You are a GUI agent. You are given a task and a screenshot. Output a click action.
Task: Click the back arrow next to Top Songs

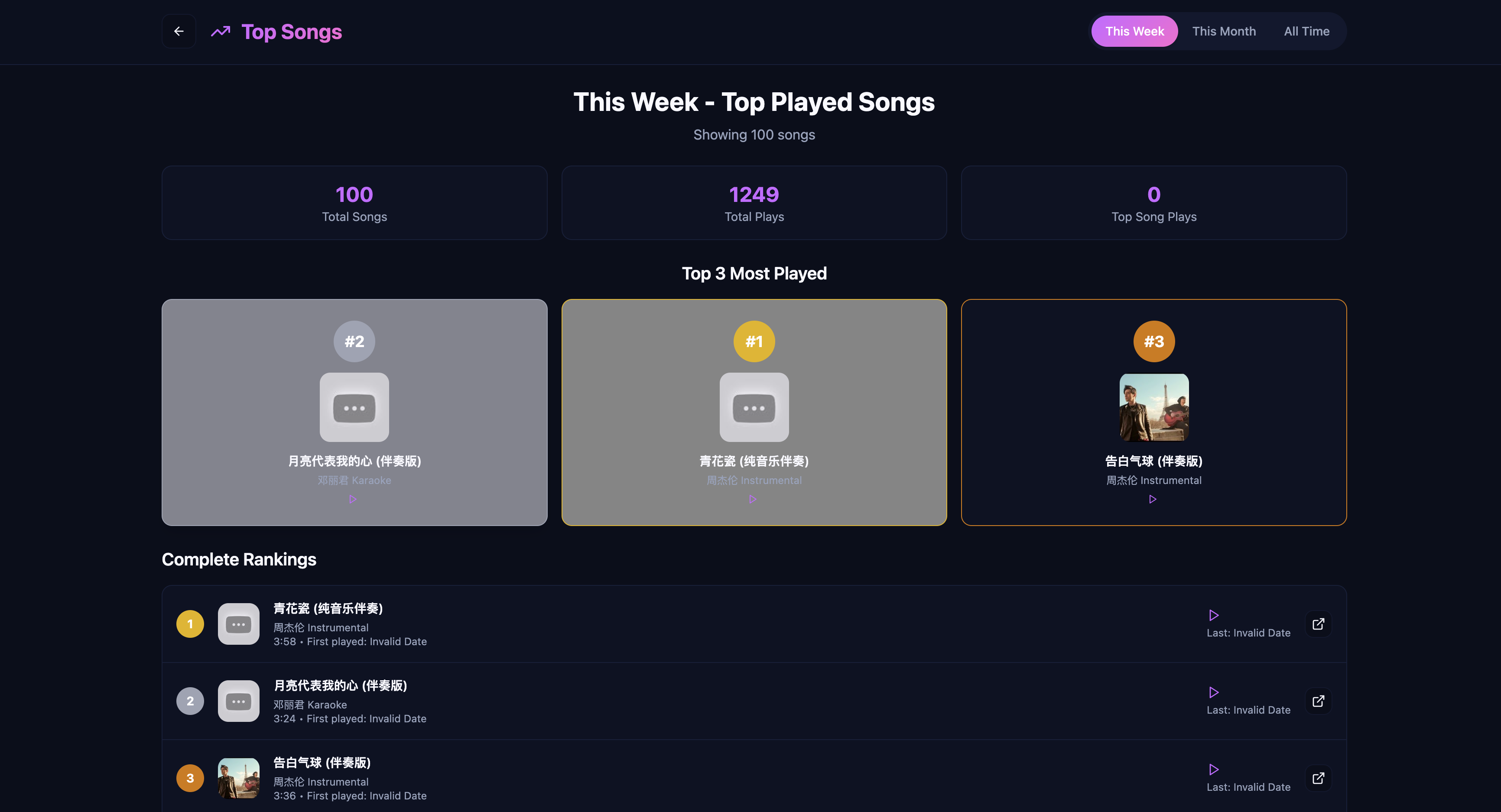point(179,31)
